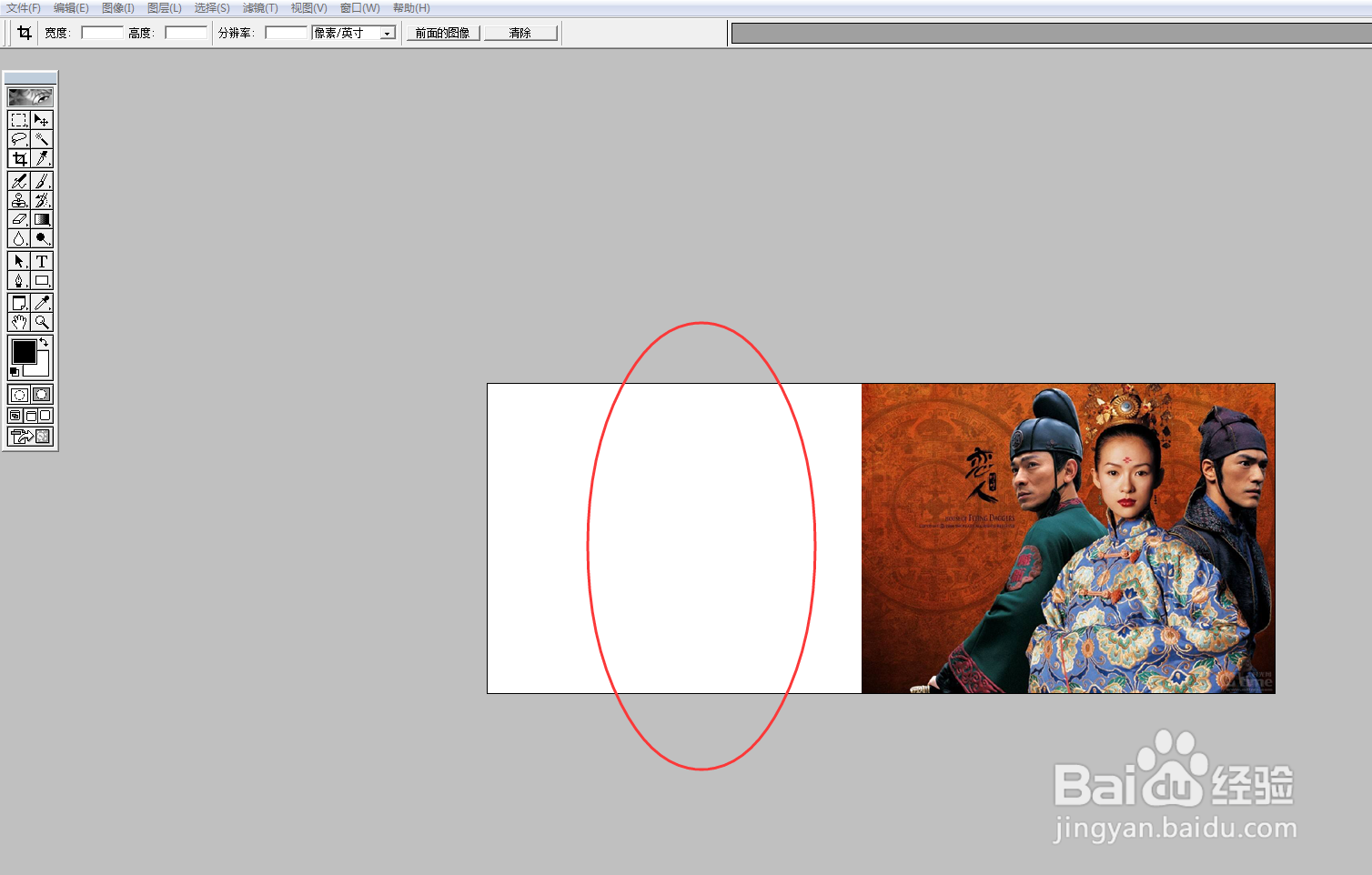Open the 图像(I) menu
Viewport: 1372px width, 875px height.
118,8
